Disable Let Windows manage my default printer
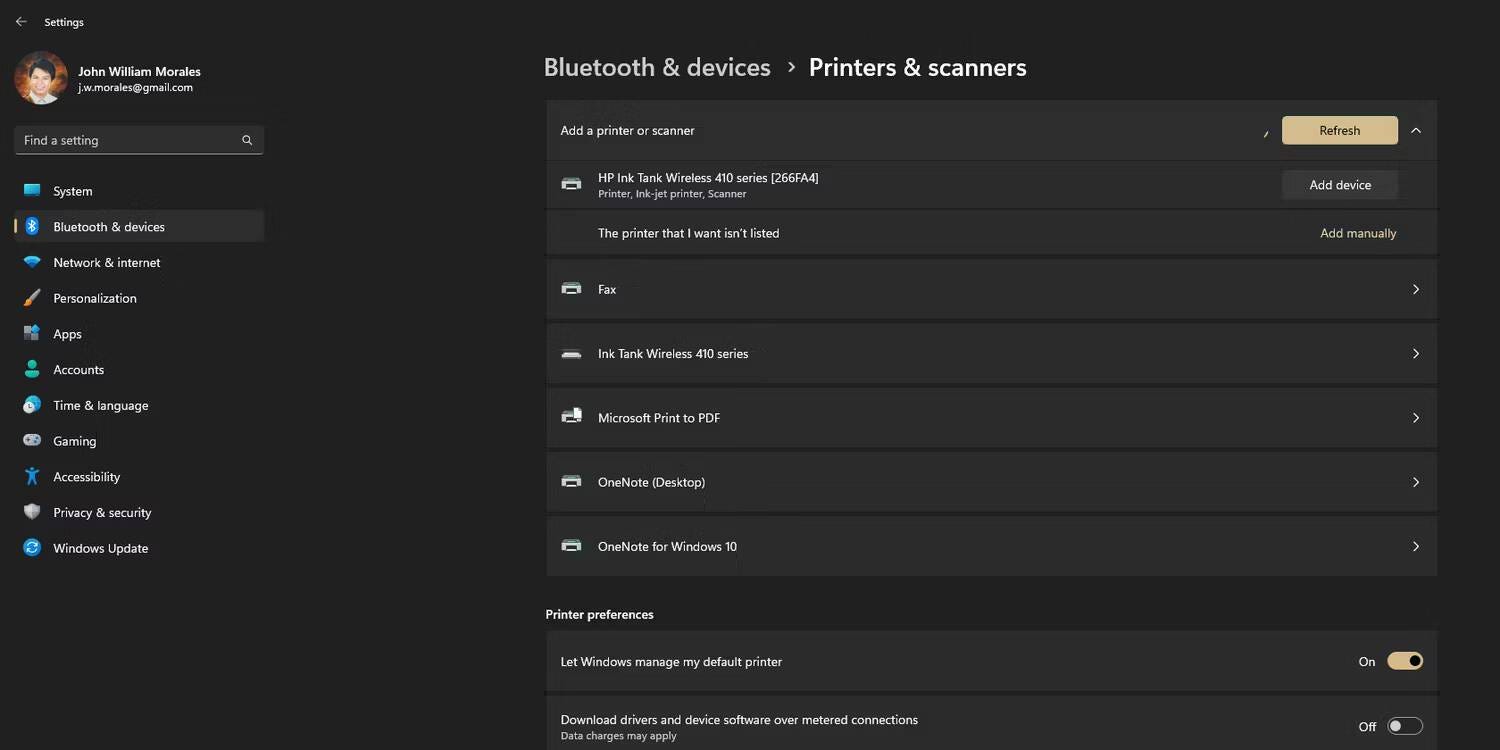This screenshot has width=1500, height=750. coord(1404,661)
